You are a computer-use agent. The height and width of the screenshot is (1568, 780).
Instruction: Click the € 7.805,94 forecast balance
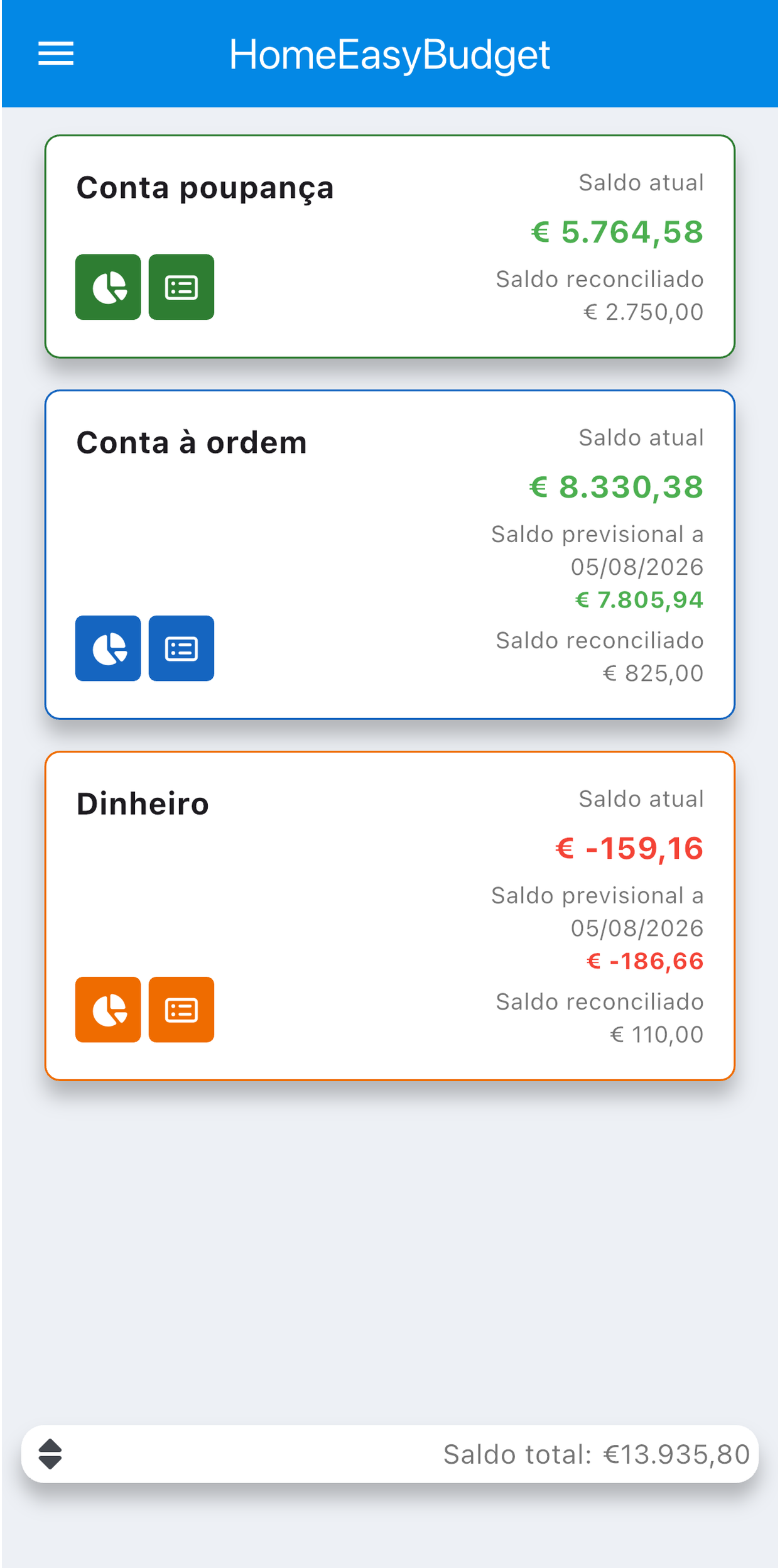639,600
